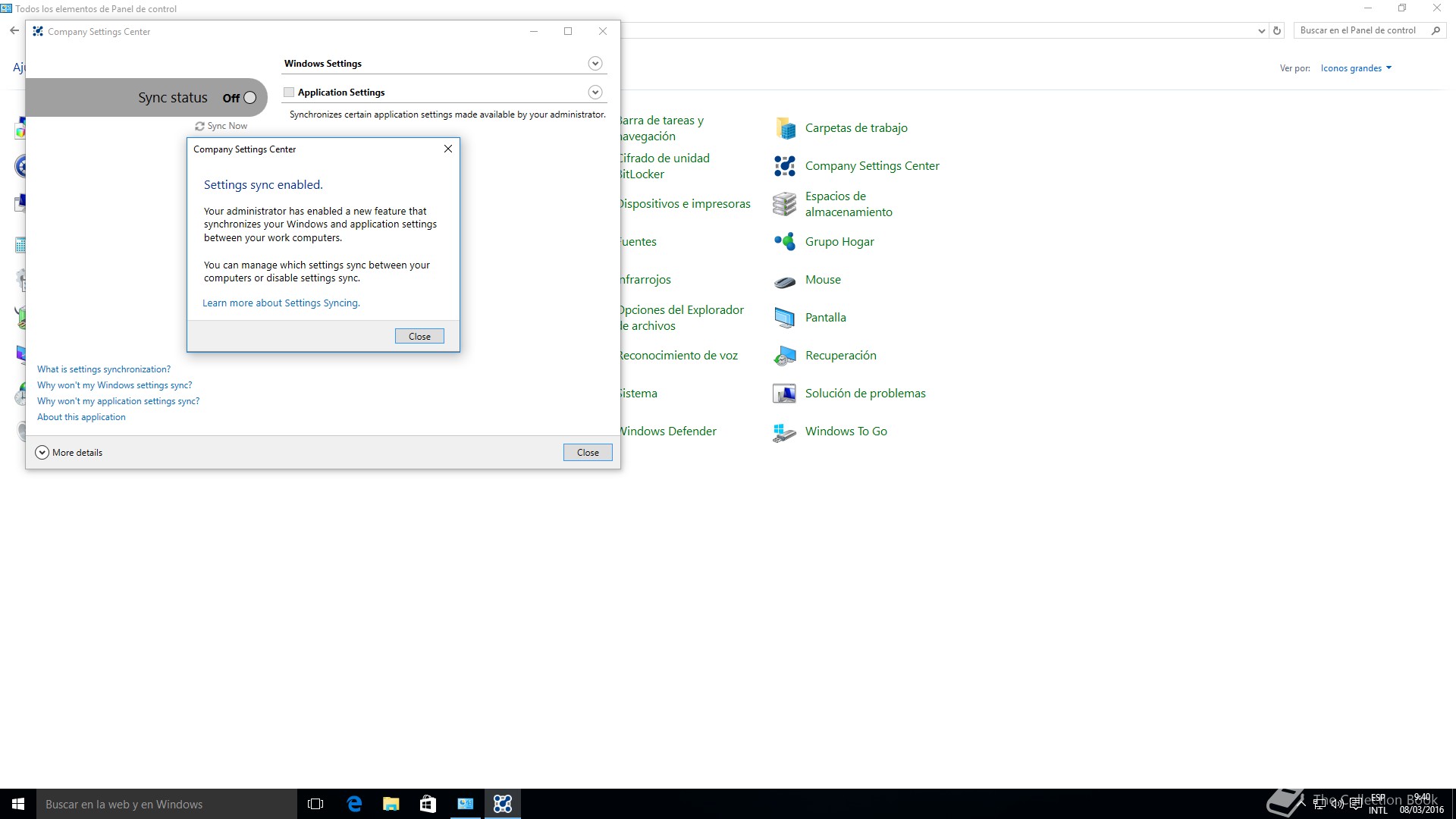
Task: Open the Store app from taskbar
Action: coord(428,804)
